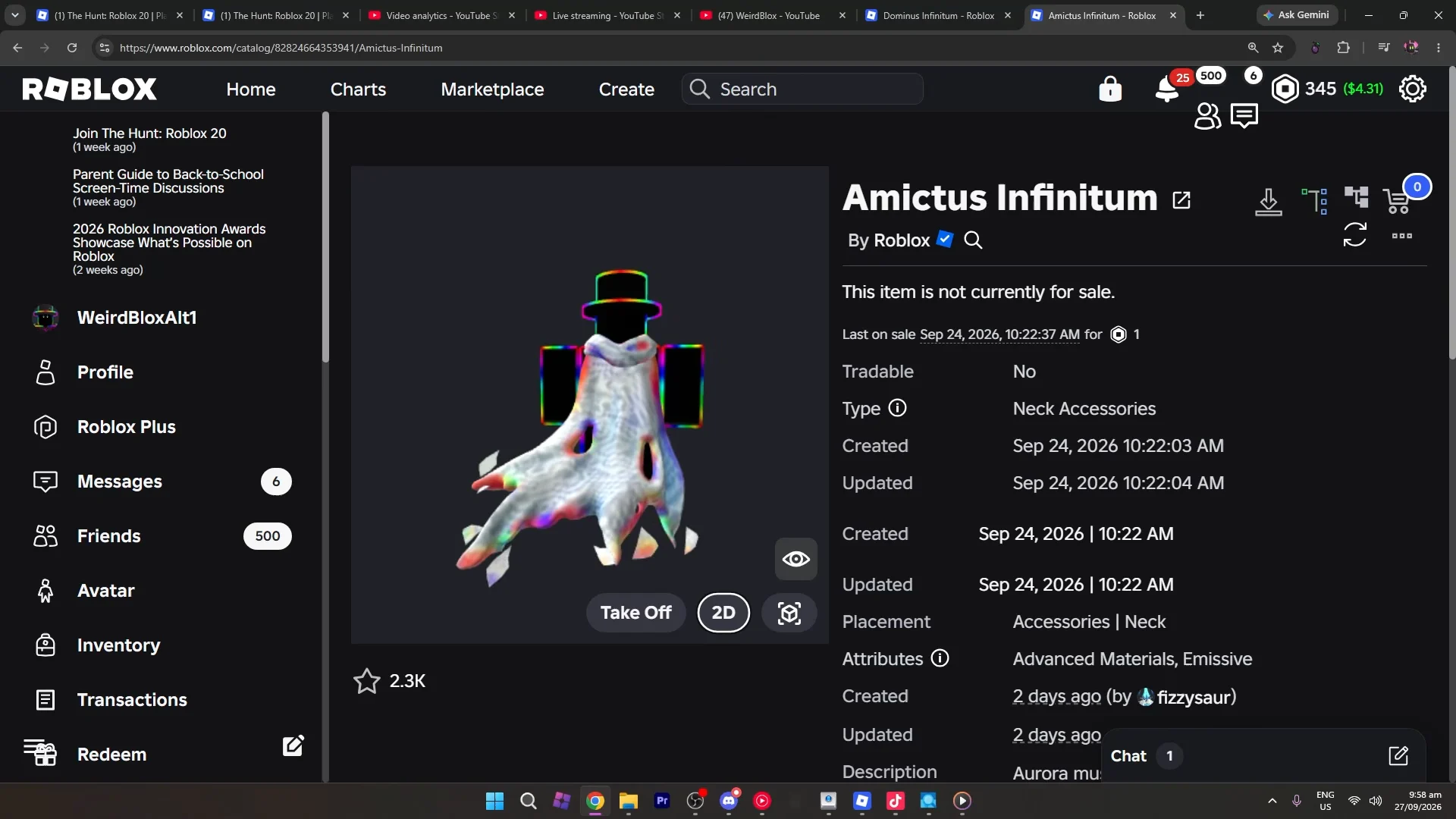The width and height of the screenshot is (1456, 819).
Task: Open the notifications bell
Action: tap(1166, 89)
